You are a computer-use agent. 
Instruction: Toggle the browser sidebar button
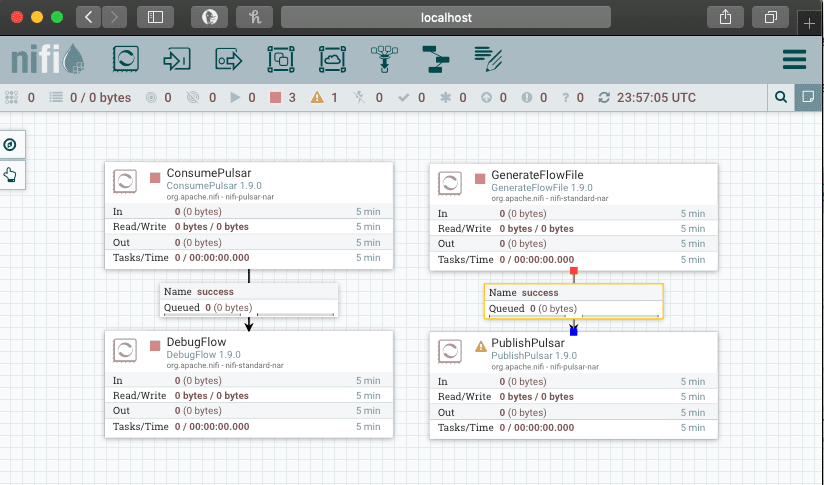155,17
